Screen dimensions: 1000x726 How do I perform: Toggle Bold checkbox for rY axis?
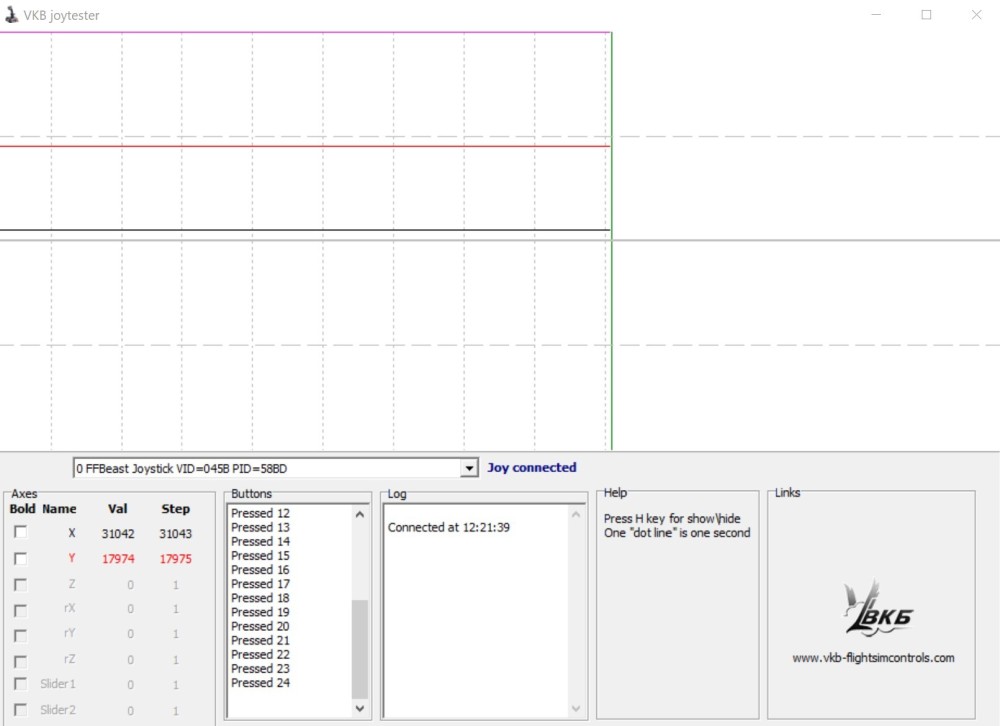pos(20,635)
